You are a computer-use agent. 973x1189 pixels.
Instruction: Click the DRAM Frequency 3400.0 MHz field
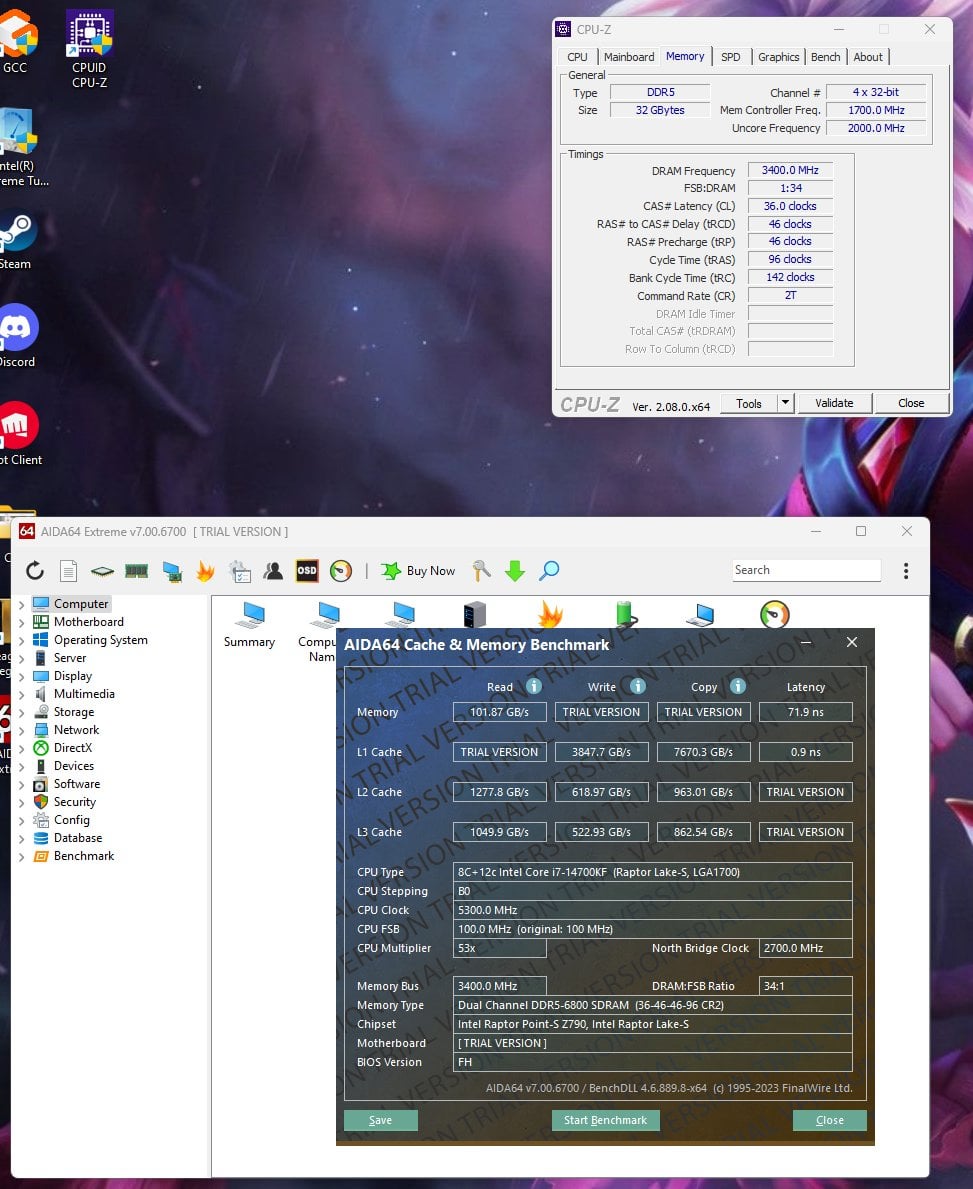coord(790,170)
